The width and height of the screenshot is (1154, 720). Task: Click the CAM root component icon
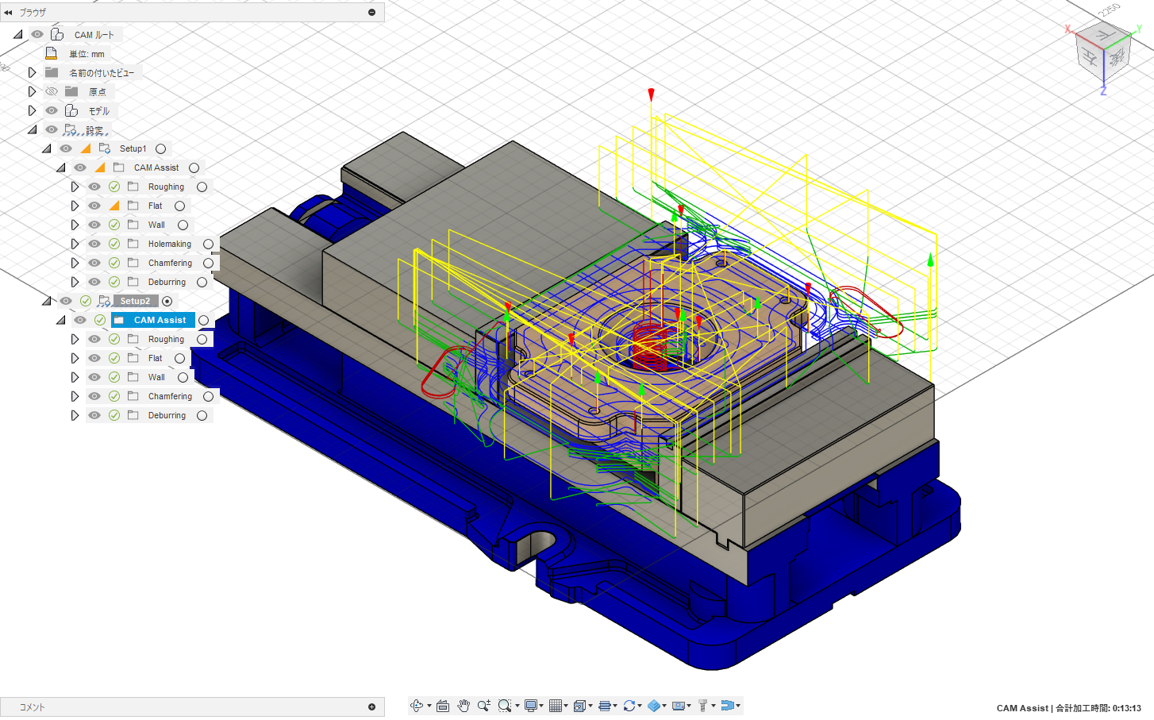pyautogui.click(x=57, y=35)
